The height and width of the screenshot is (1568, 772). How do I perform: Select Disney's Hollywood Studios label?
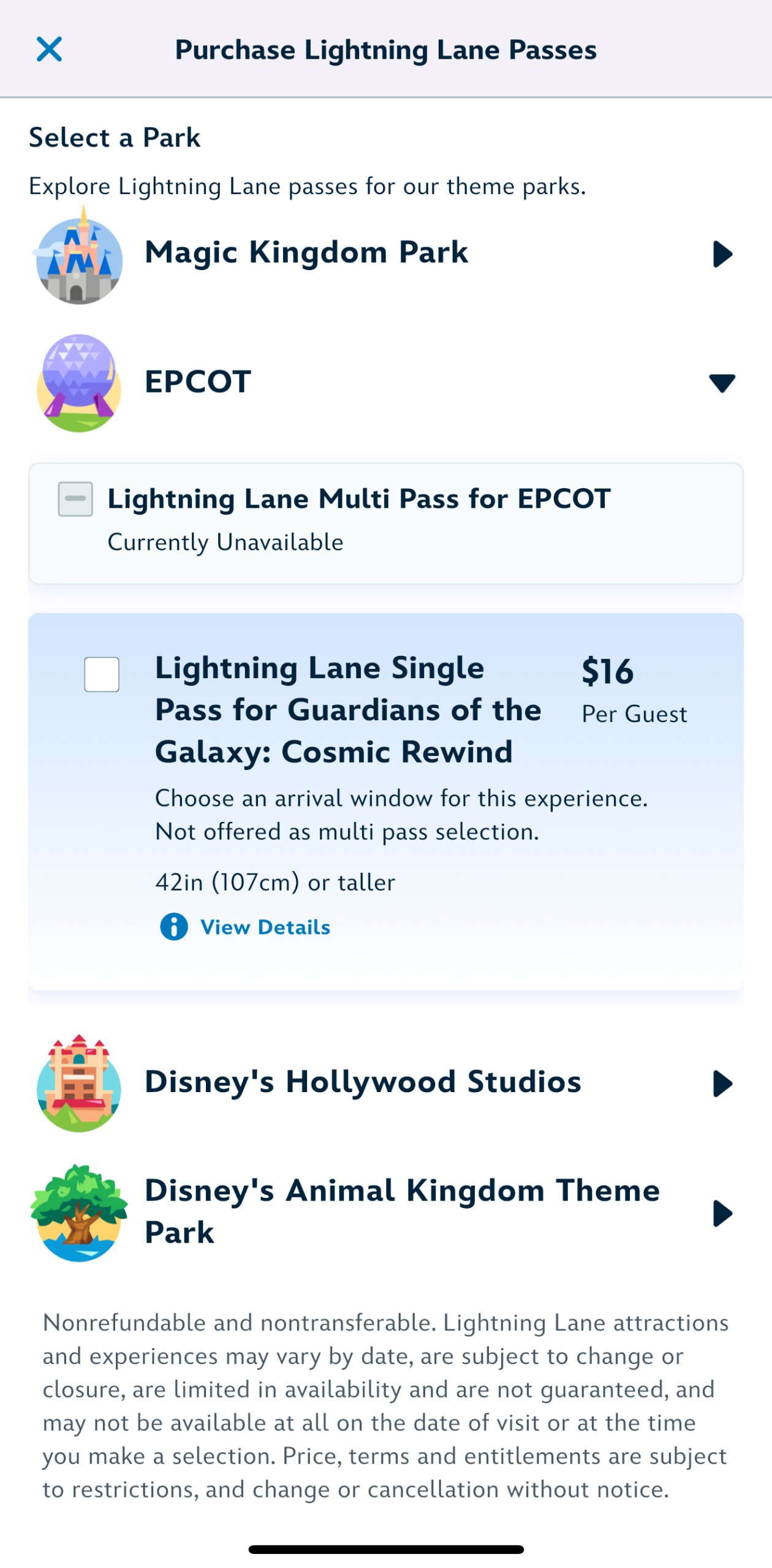(363, 1082)
